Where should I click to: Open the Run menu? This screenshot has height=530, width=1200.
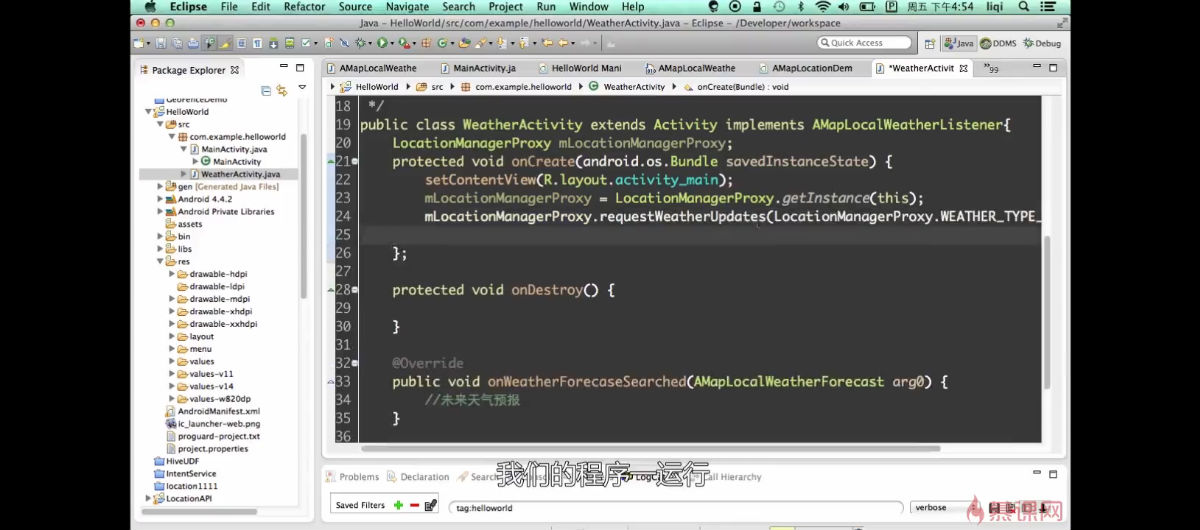pos(546,7)
